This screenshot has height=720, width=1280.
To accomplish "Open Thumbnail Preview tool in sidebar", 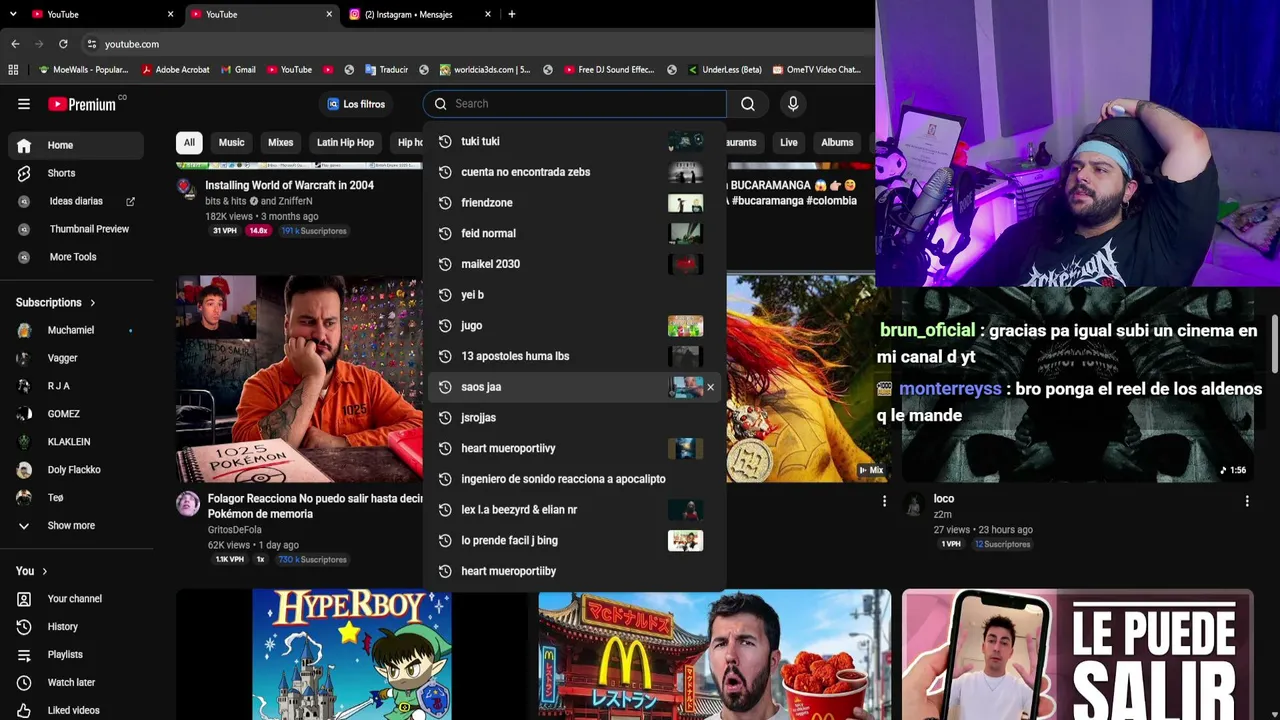I will pos(76,229).
